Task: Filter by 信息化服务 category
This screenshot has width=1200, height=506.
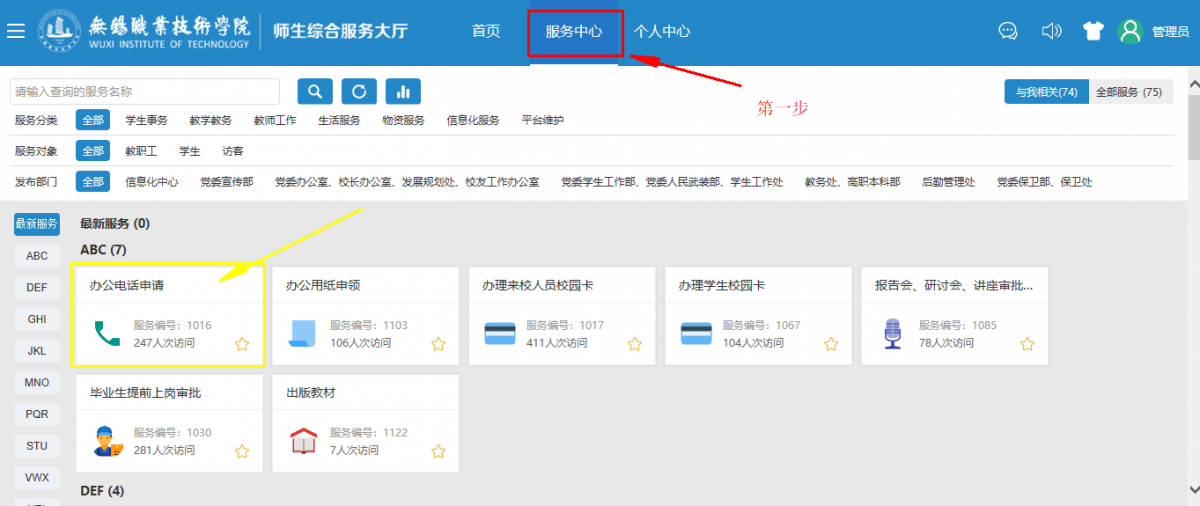Action: pos(473,120)
